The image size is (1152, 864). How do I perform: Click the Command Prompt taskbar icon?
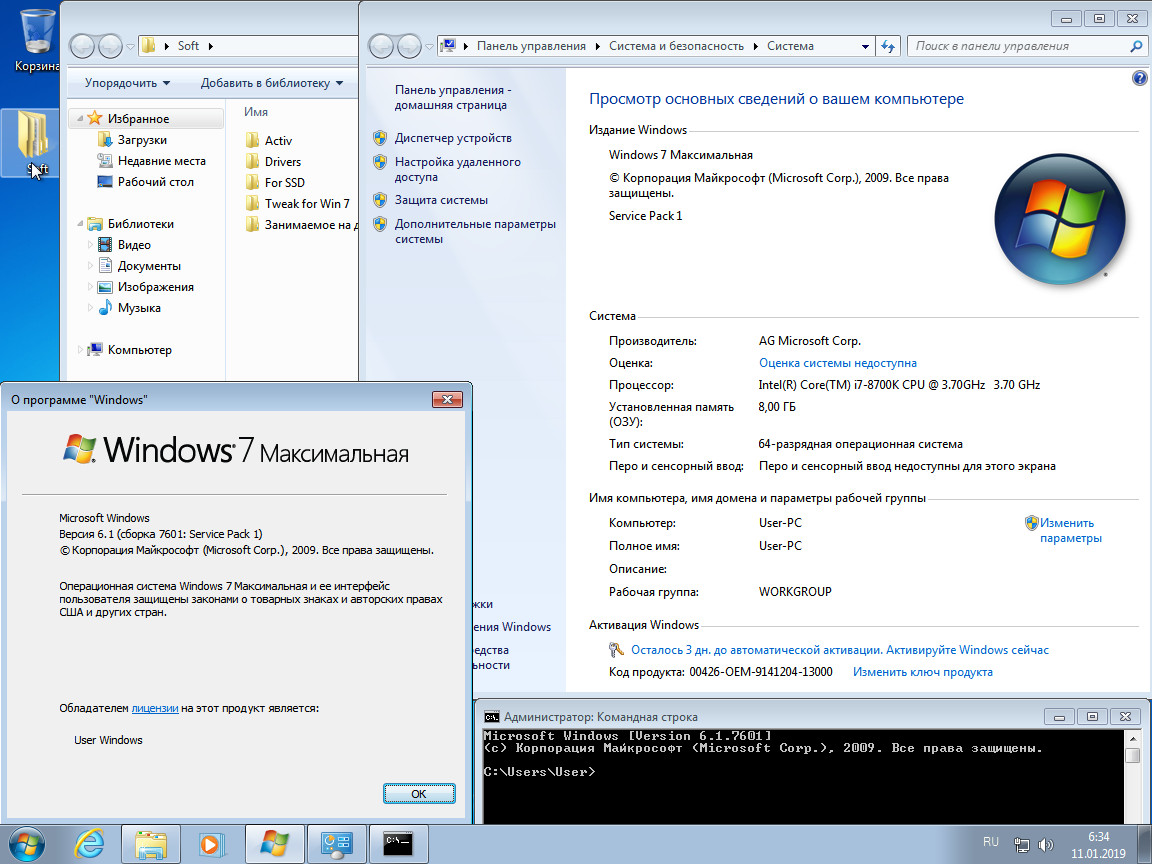(x=398, y=843)
